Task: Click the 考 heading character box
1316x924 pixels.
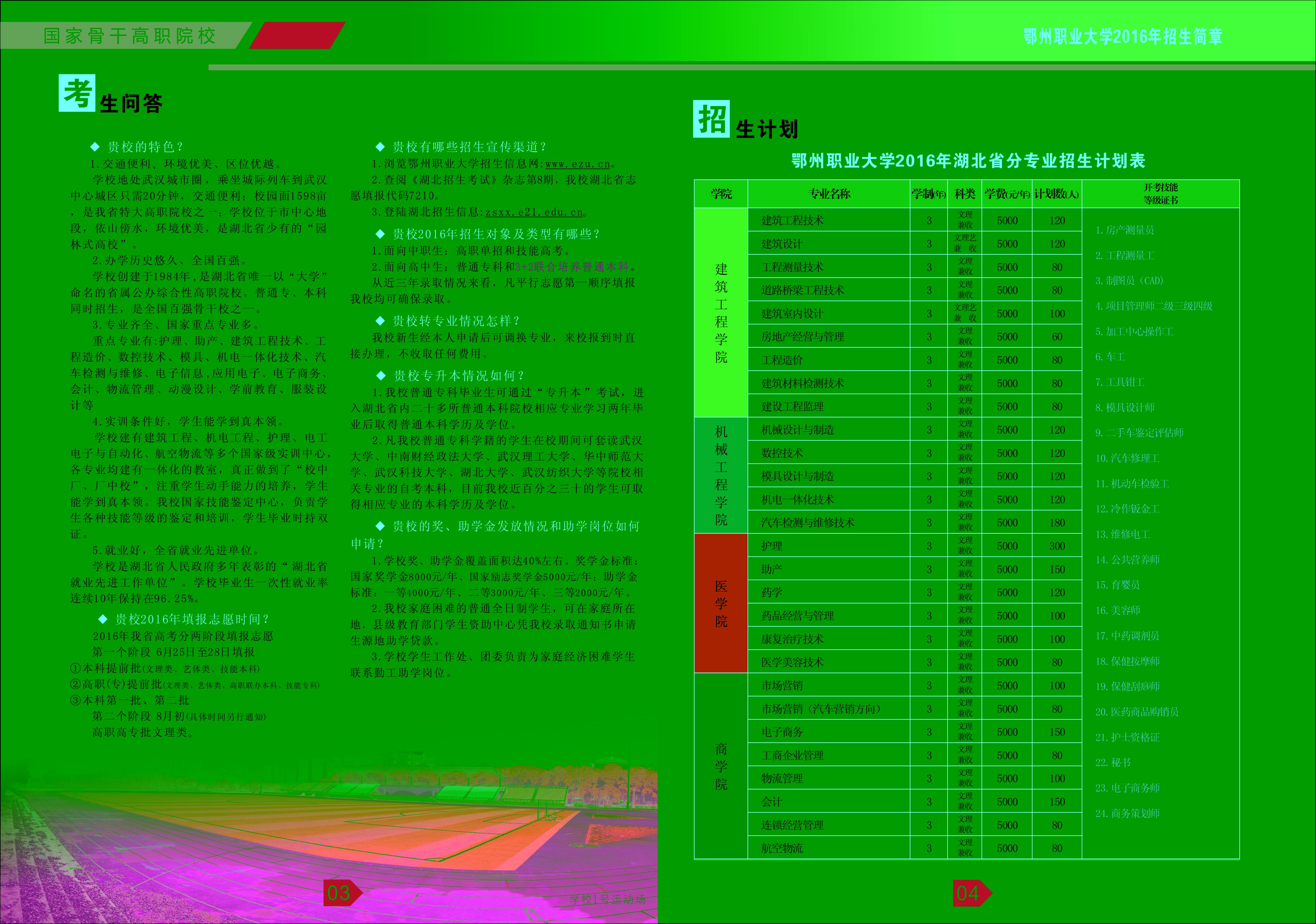Action: click(77, 93)
